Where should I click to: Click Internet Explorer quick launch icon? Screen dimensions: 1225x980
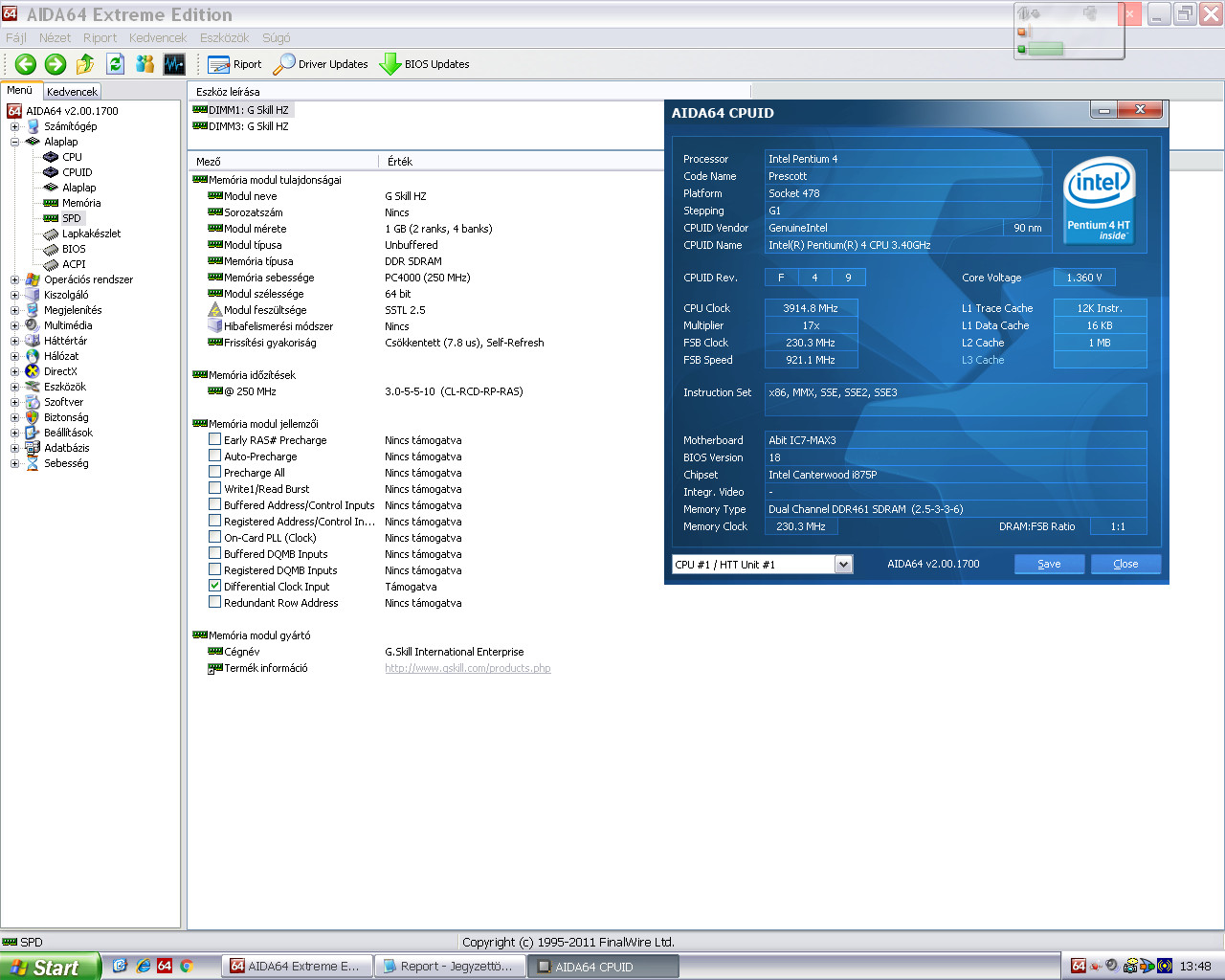click(143, 966)
